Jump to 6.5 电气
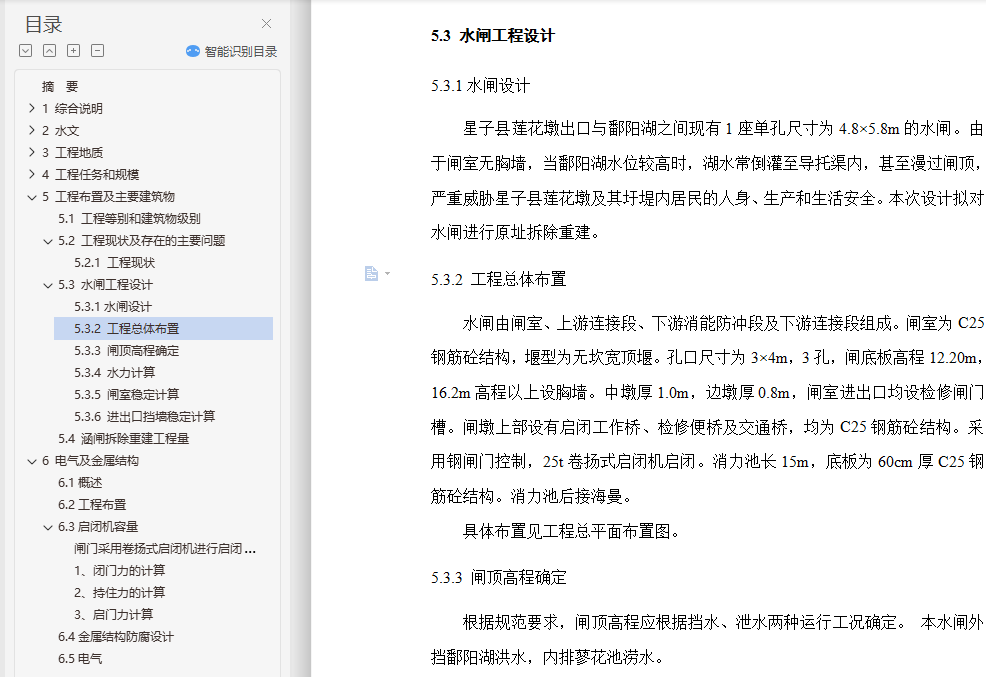The height and width of the screenshot is (677, 986). coord(80,659)
